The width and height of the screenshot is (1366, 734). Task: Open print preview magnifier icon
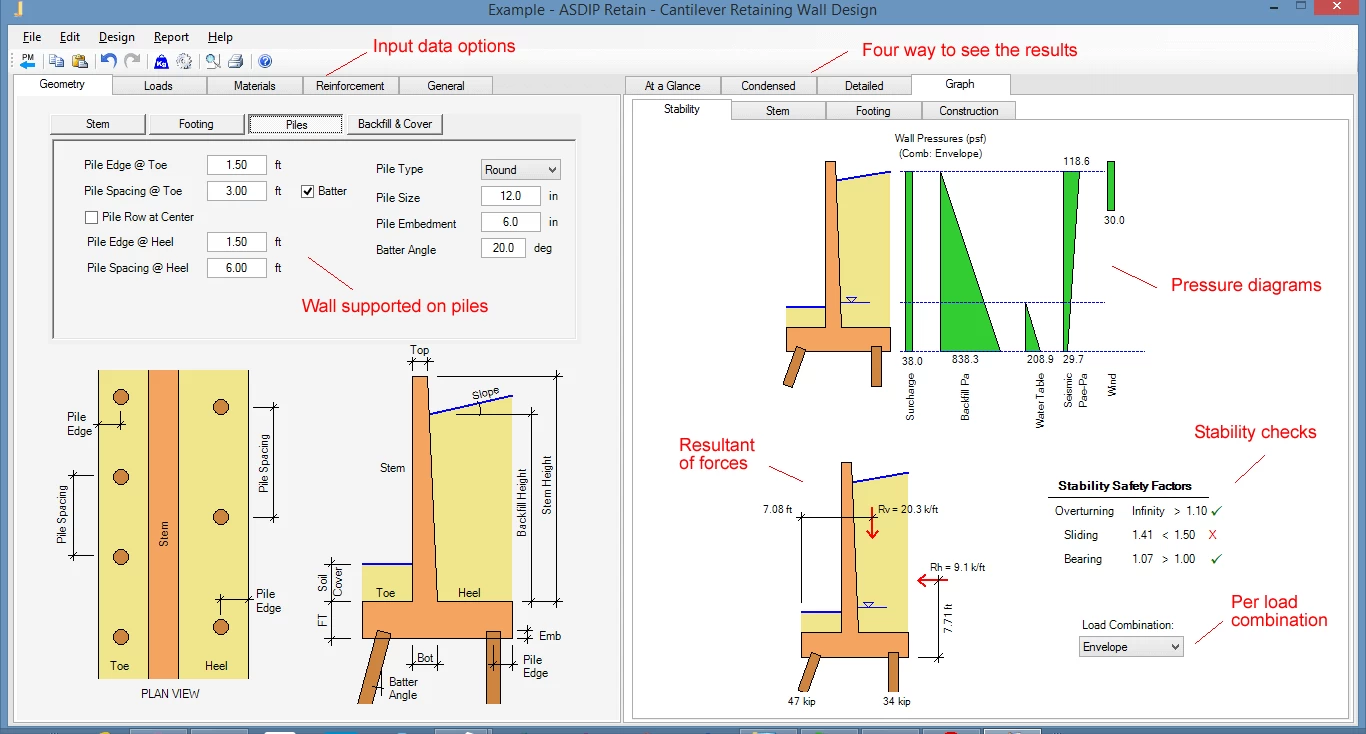tap(213, 61)
